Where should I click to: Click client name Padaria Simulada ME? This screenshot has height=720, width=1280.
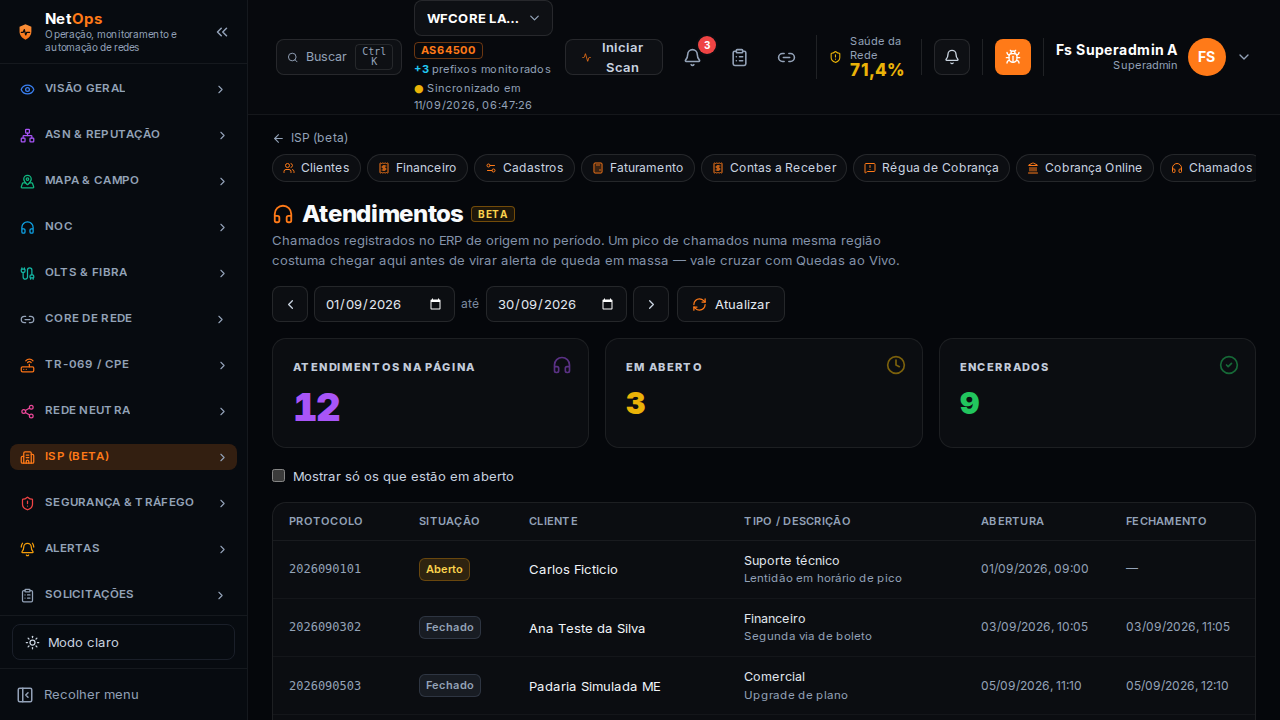(x=595, y=686)
